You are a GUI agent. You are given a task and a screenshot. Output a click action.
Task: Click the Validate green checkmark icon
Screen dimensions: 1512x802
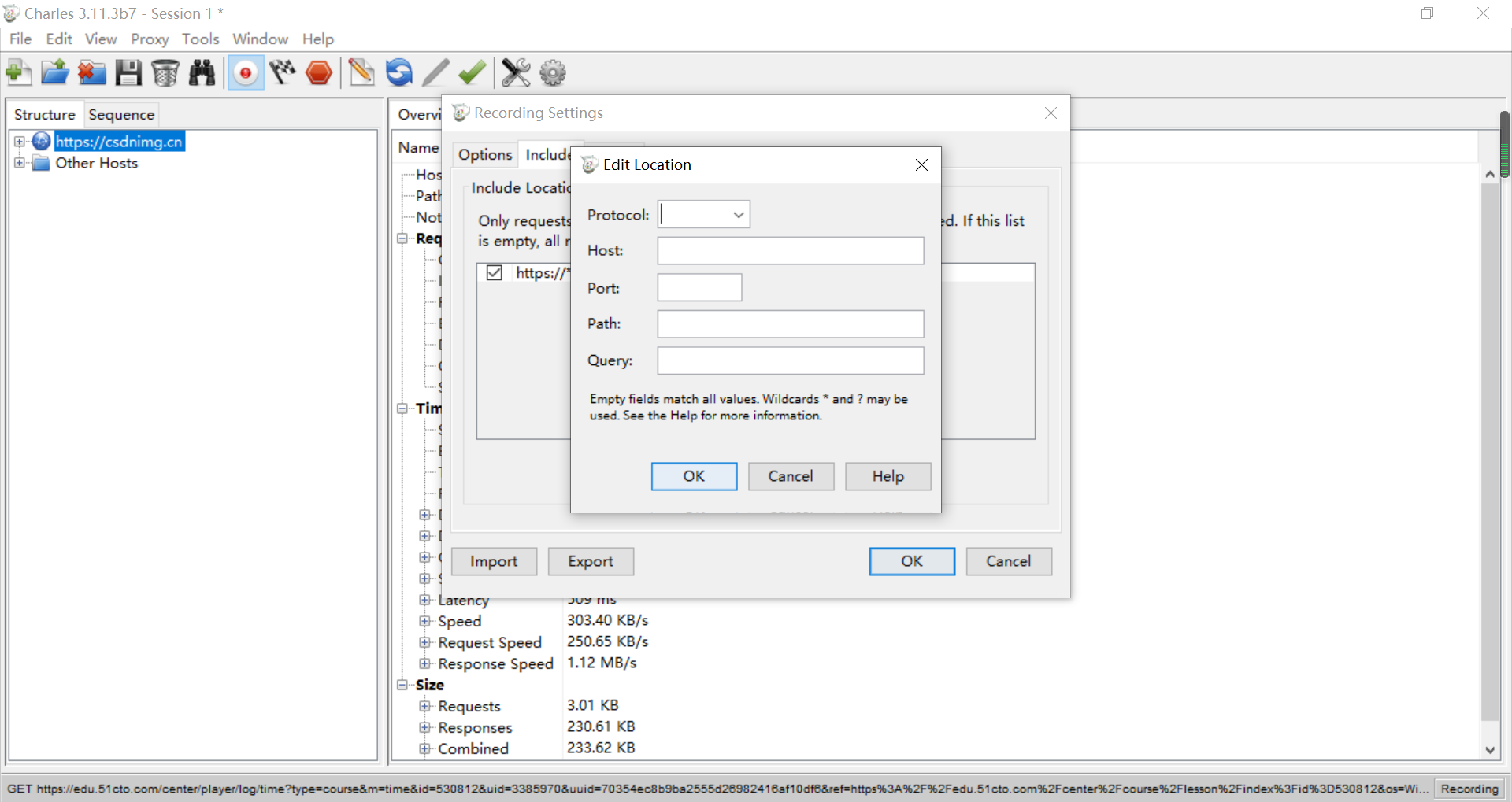click(x=472, y=73)
